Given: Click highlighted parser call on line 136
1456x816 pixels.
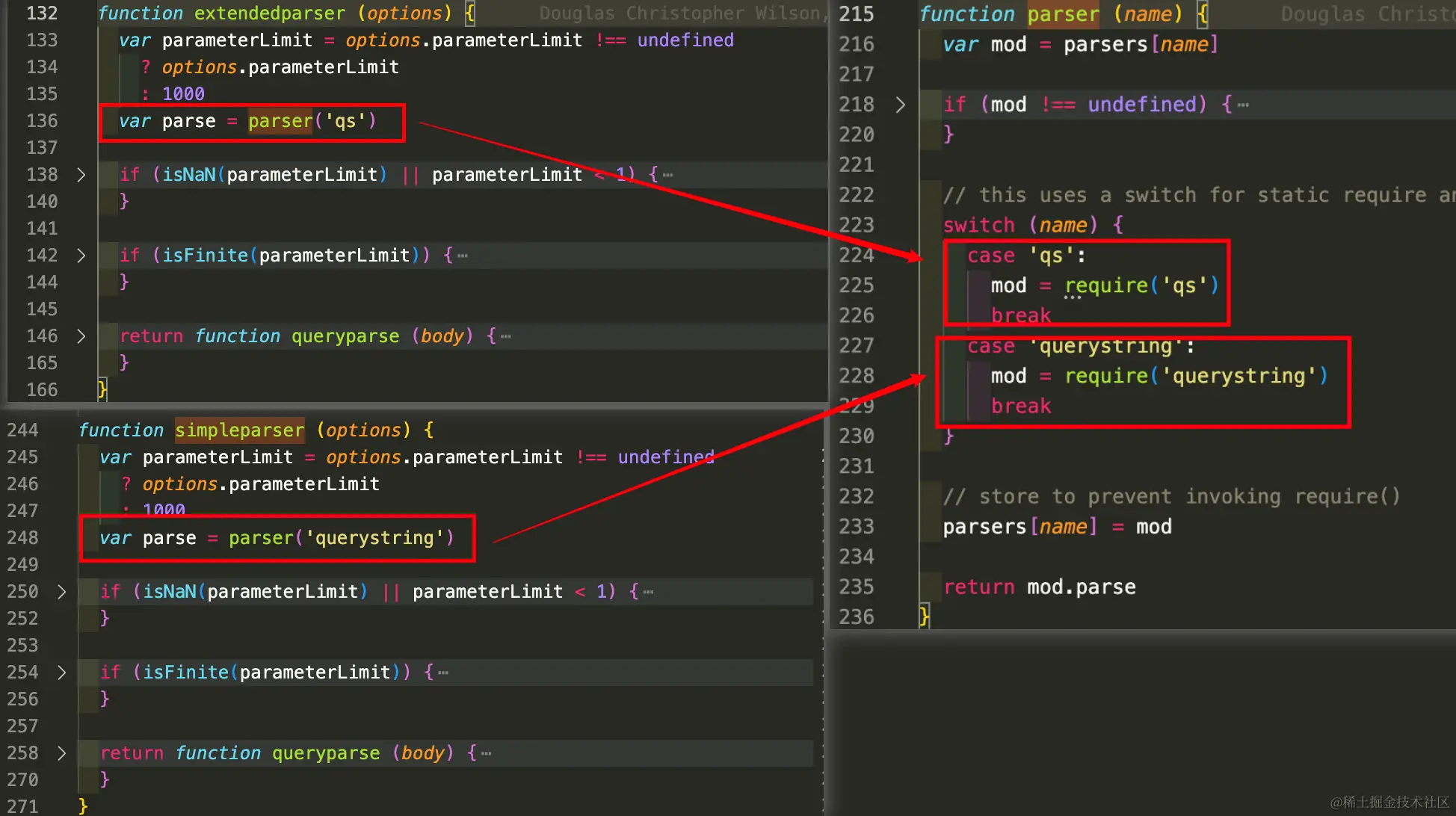Looking at the screenshot, I should (x=280, y=121).
